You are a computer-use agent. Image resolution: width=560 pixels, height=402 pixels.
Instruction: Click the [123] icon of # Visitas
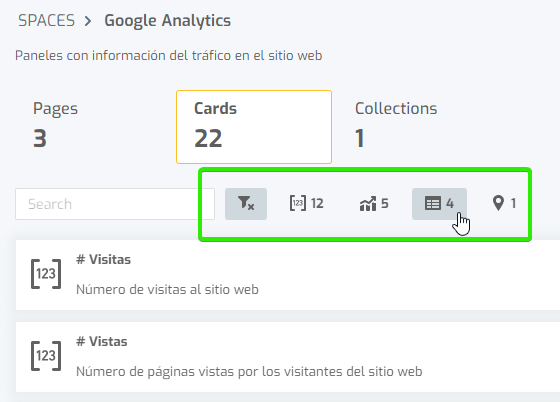pyautogui.click(x=46, y=274)
